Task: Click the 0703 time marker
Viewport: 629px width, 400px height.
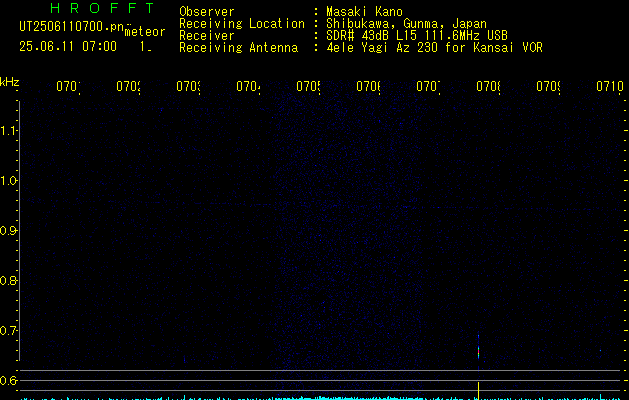Action: click(x=188, y=86)
